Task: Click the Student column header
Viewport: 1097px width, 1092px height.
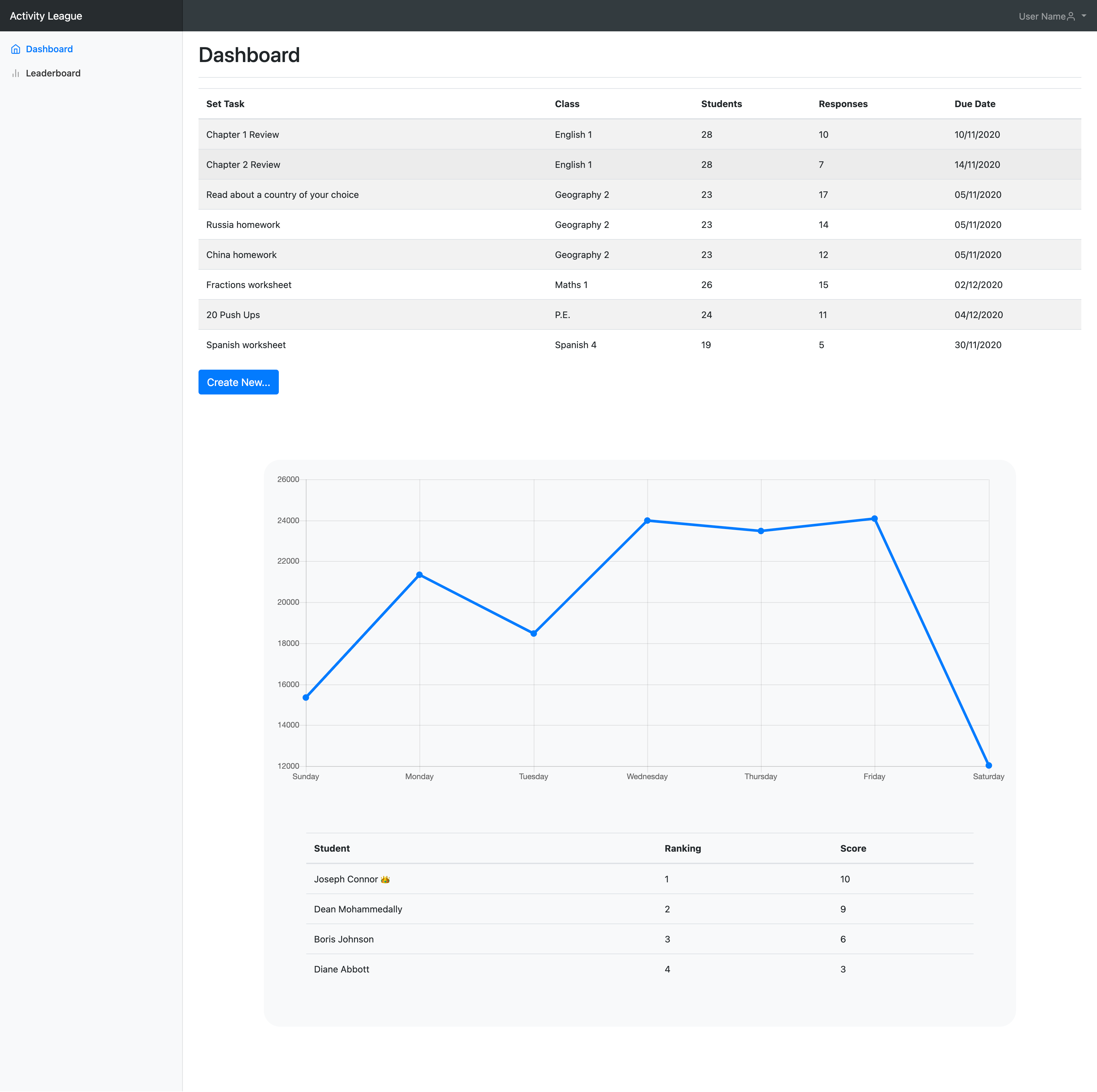Action: [x=332, y=848]
